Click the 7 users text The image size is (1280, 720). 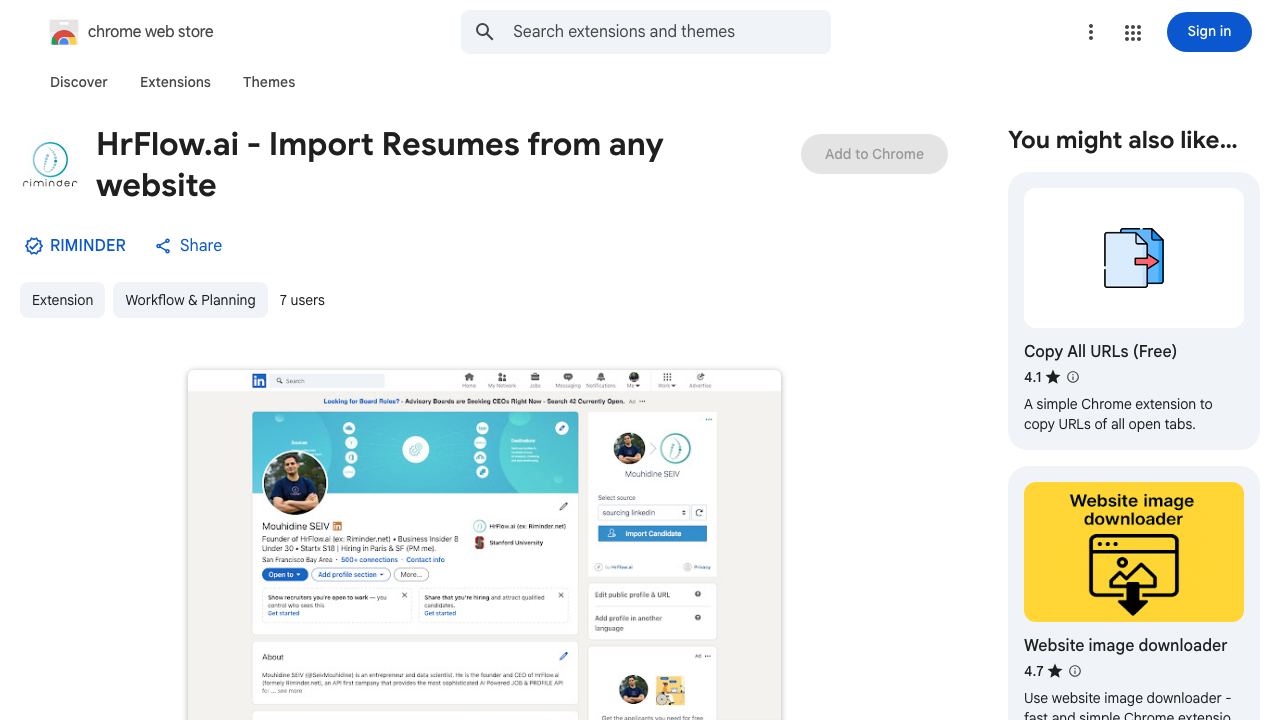(302, 300)
